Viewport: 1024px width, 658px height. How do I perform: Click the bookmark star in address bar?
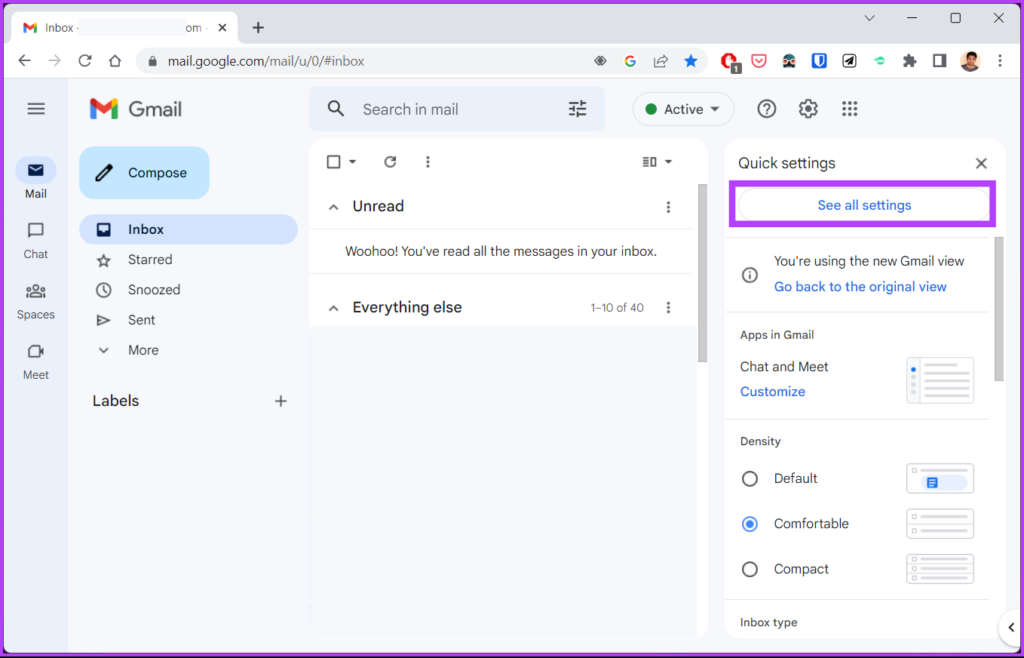click(690, 61)
